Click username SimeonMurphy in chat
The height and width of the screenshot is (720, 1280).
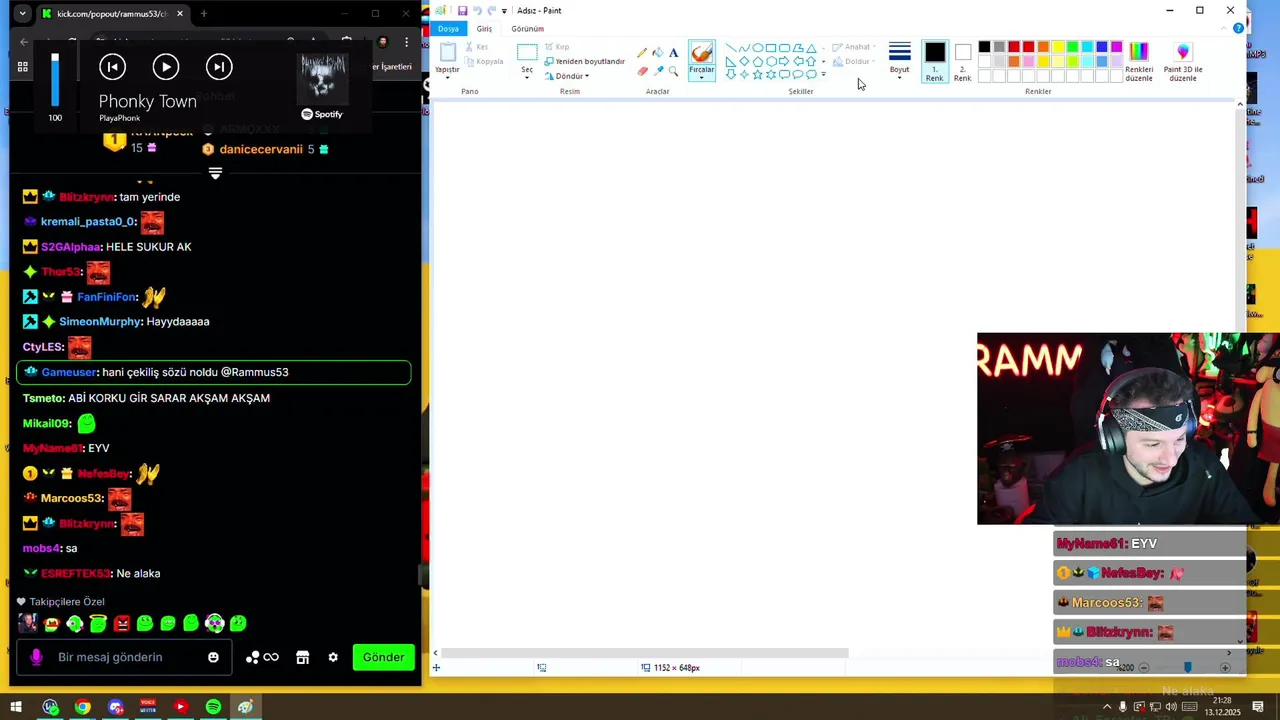click(x=100, y=322)
